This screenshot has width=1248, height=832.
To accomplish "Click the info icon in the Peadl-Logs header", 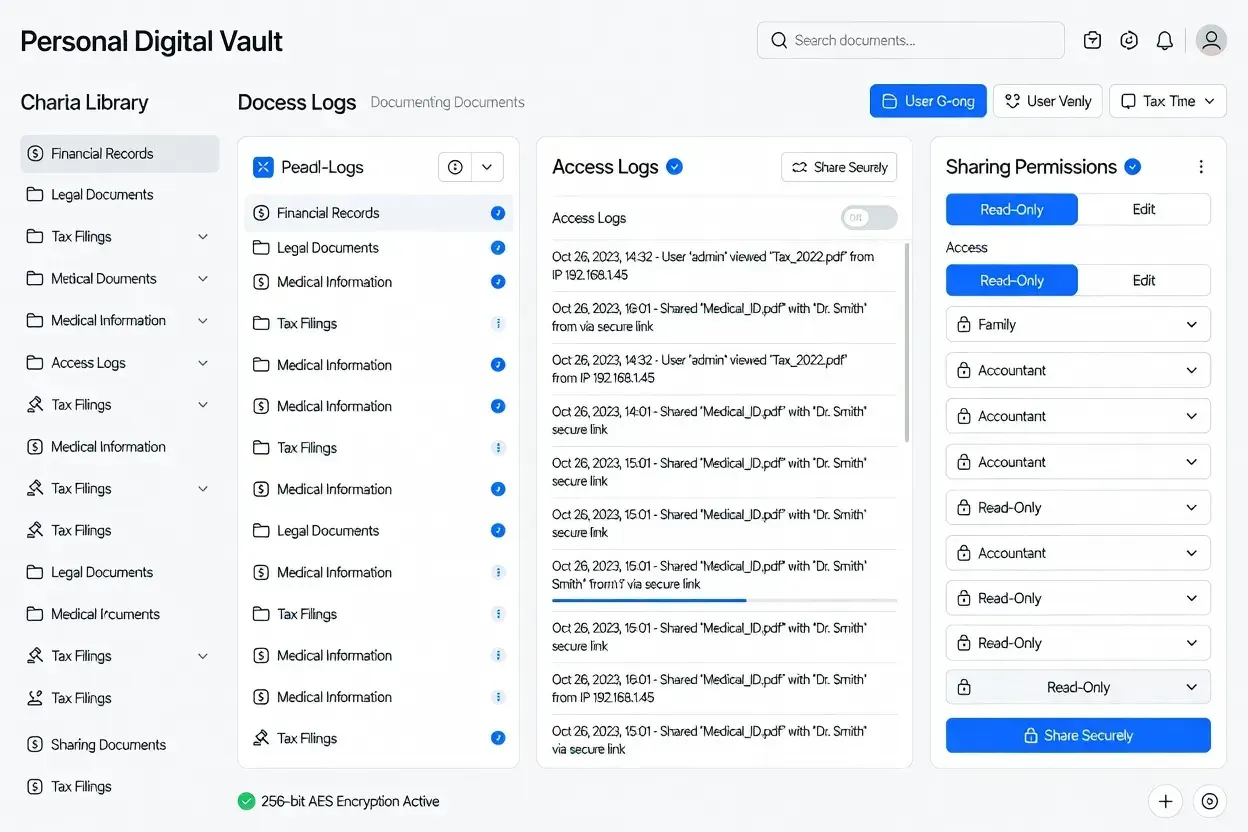I will (455, 167).
